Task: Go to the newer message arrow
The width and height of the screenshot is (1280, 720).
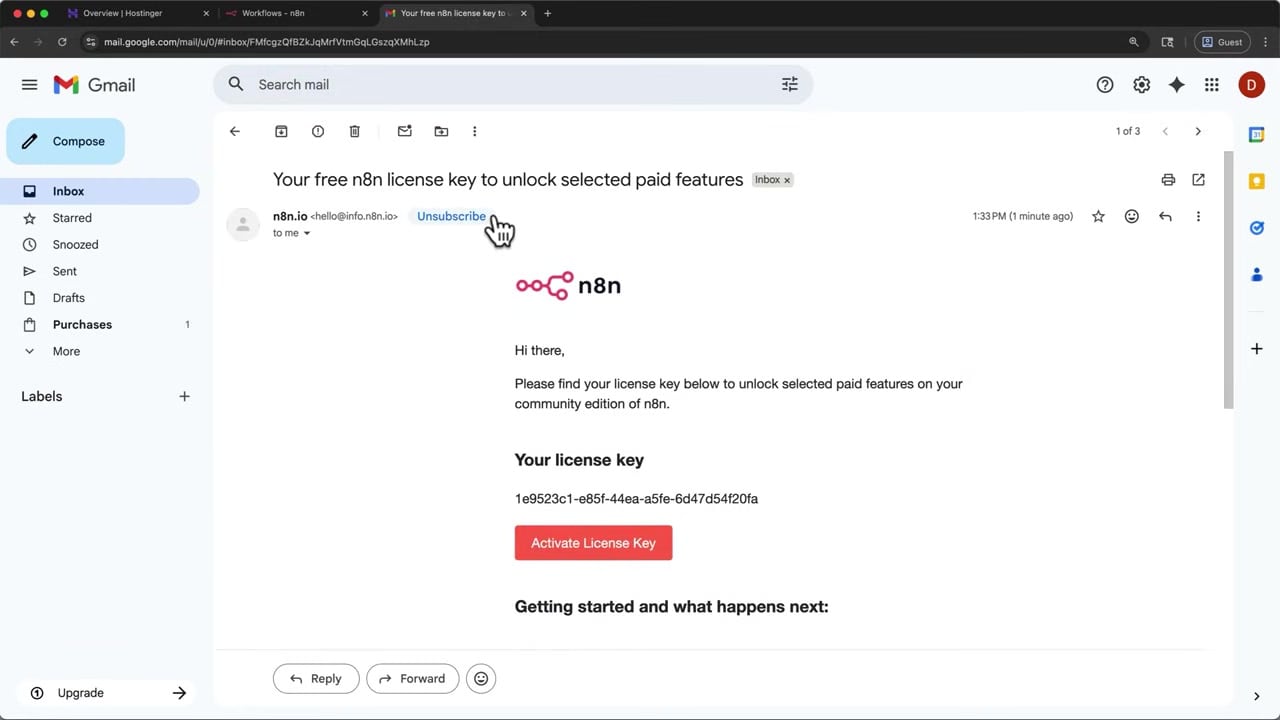Action: (1165, 131)
